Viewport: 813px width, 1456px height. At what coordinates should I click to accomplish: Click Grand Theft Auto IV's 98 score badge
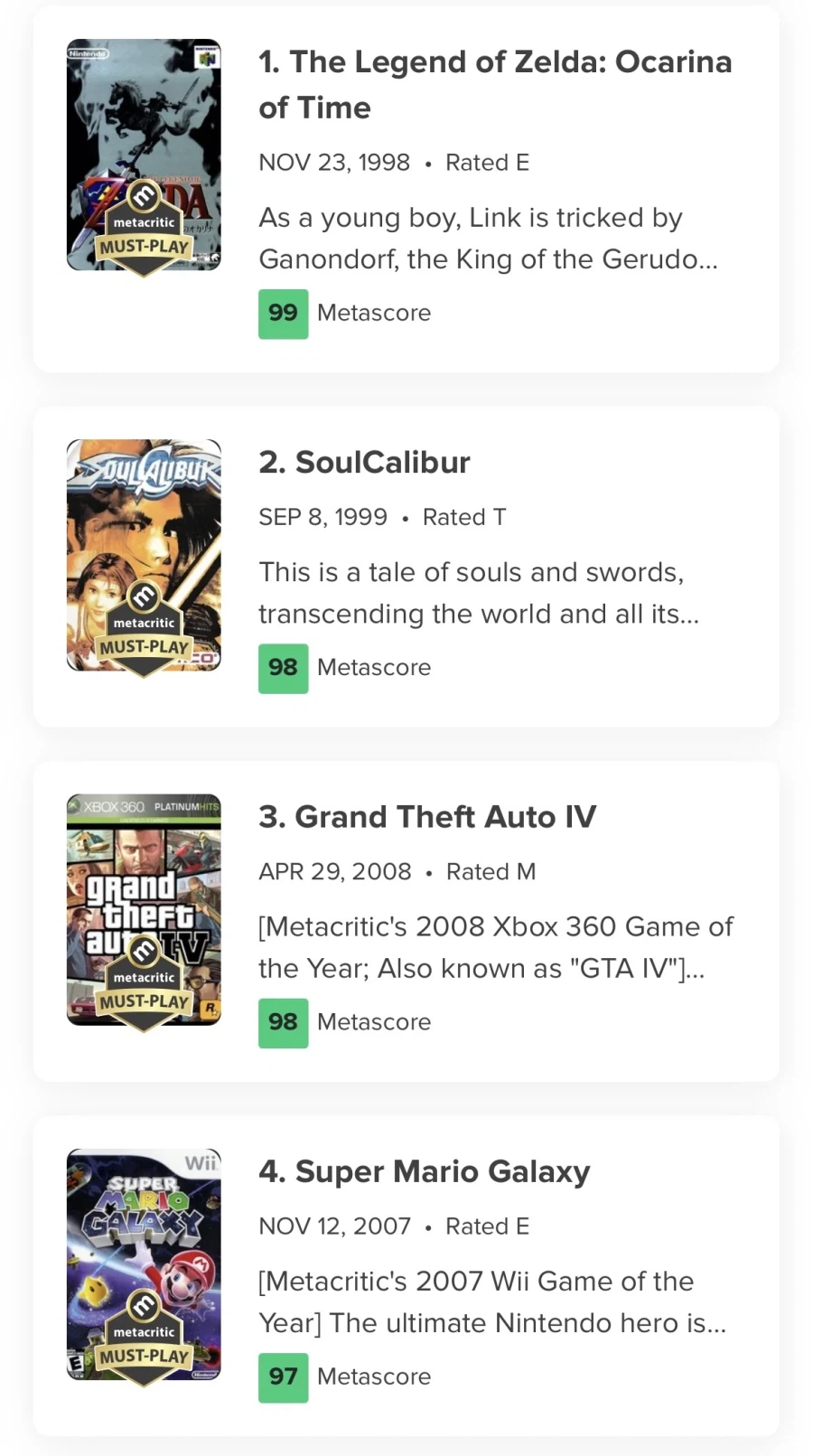point(283,1022)
